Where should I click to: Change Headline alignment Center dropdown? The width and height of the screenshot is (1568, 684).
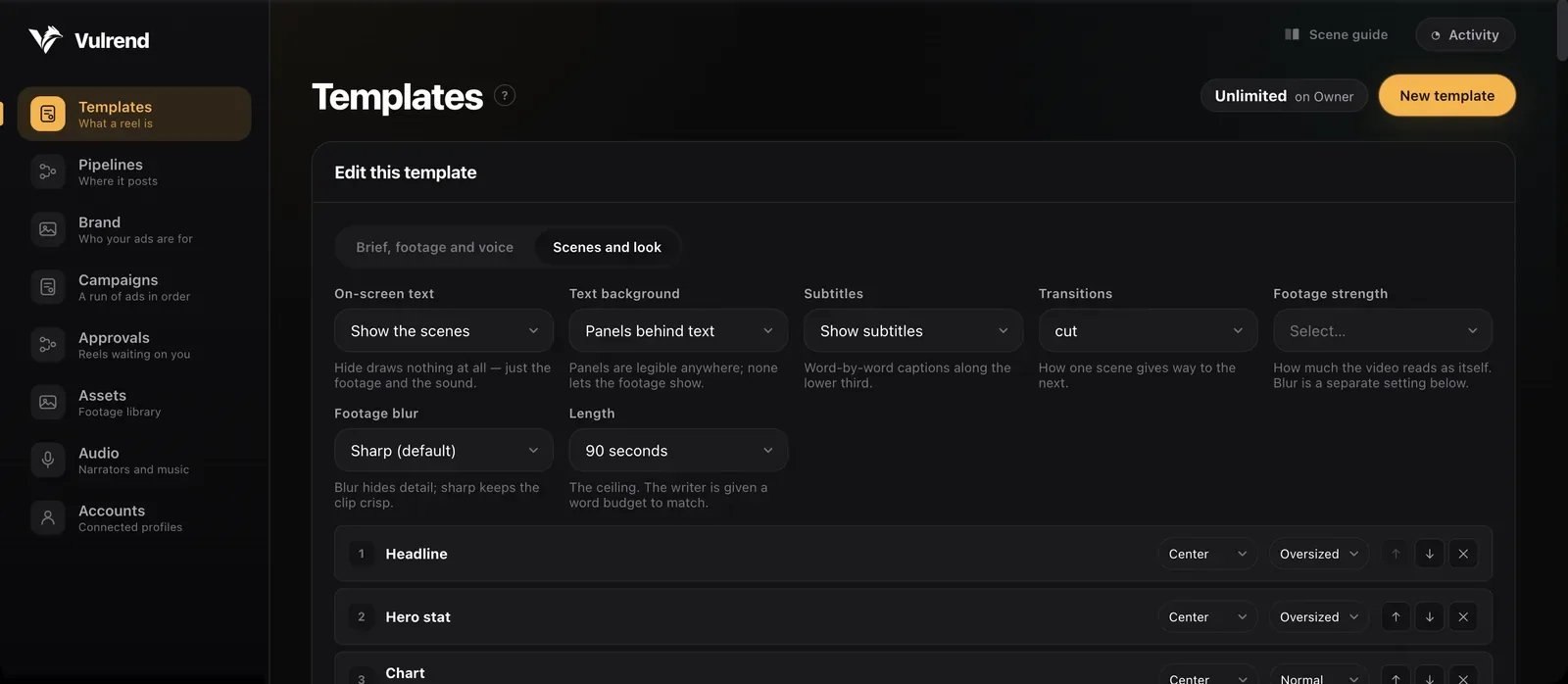click(x=1207, y=554)
